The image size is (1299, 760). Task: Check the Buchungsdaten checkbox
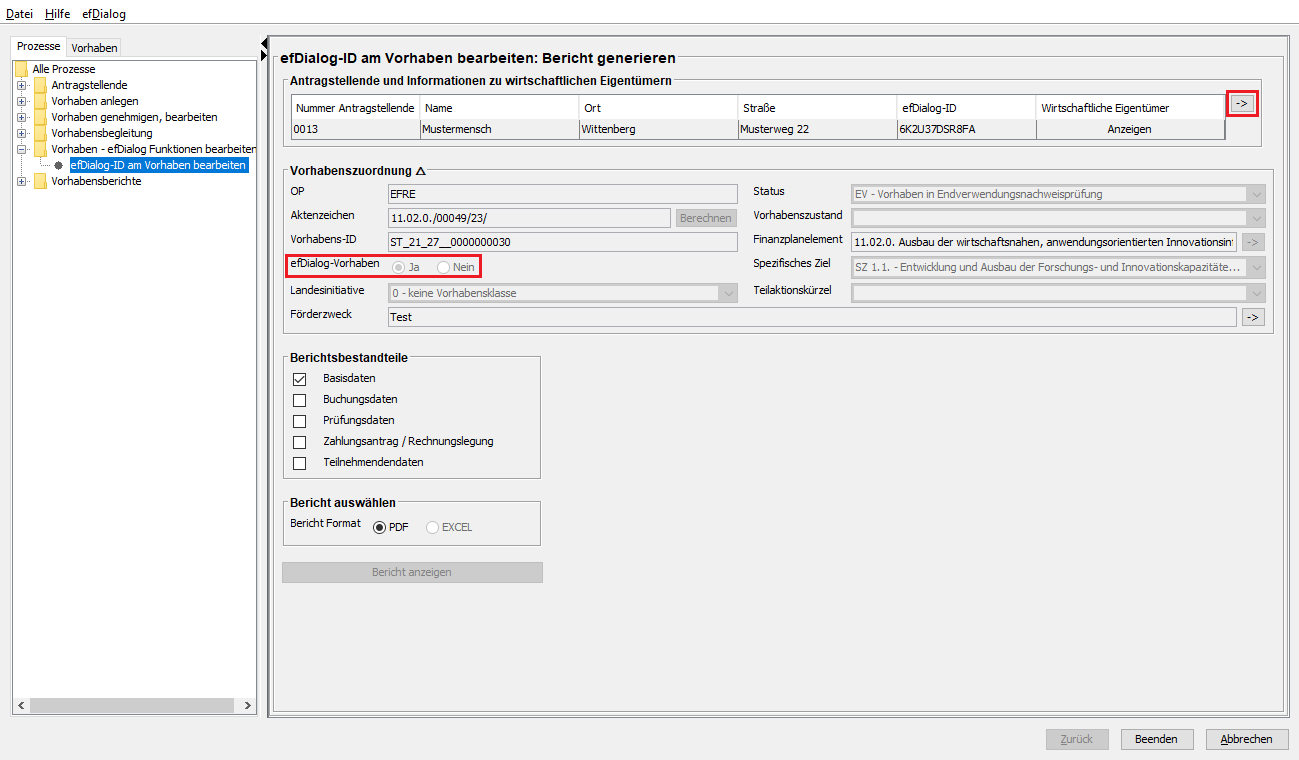click(299, 400)
